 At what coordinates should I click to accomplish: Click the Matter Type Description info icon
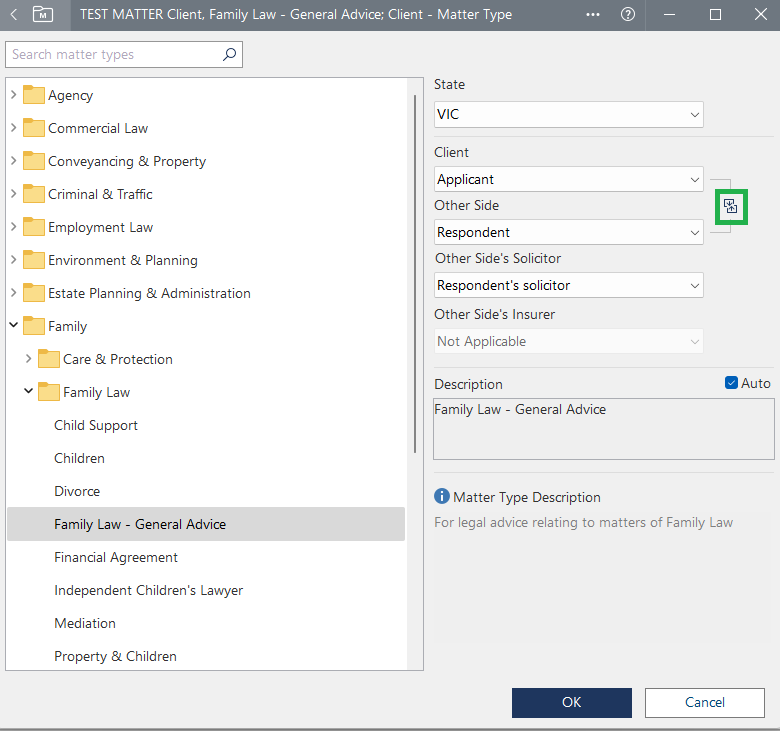tap(441, 497)
